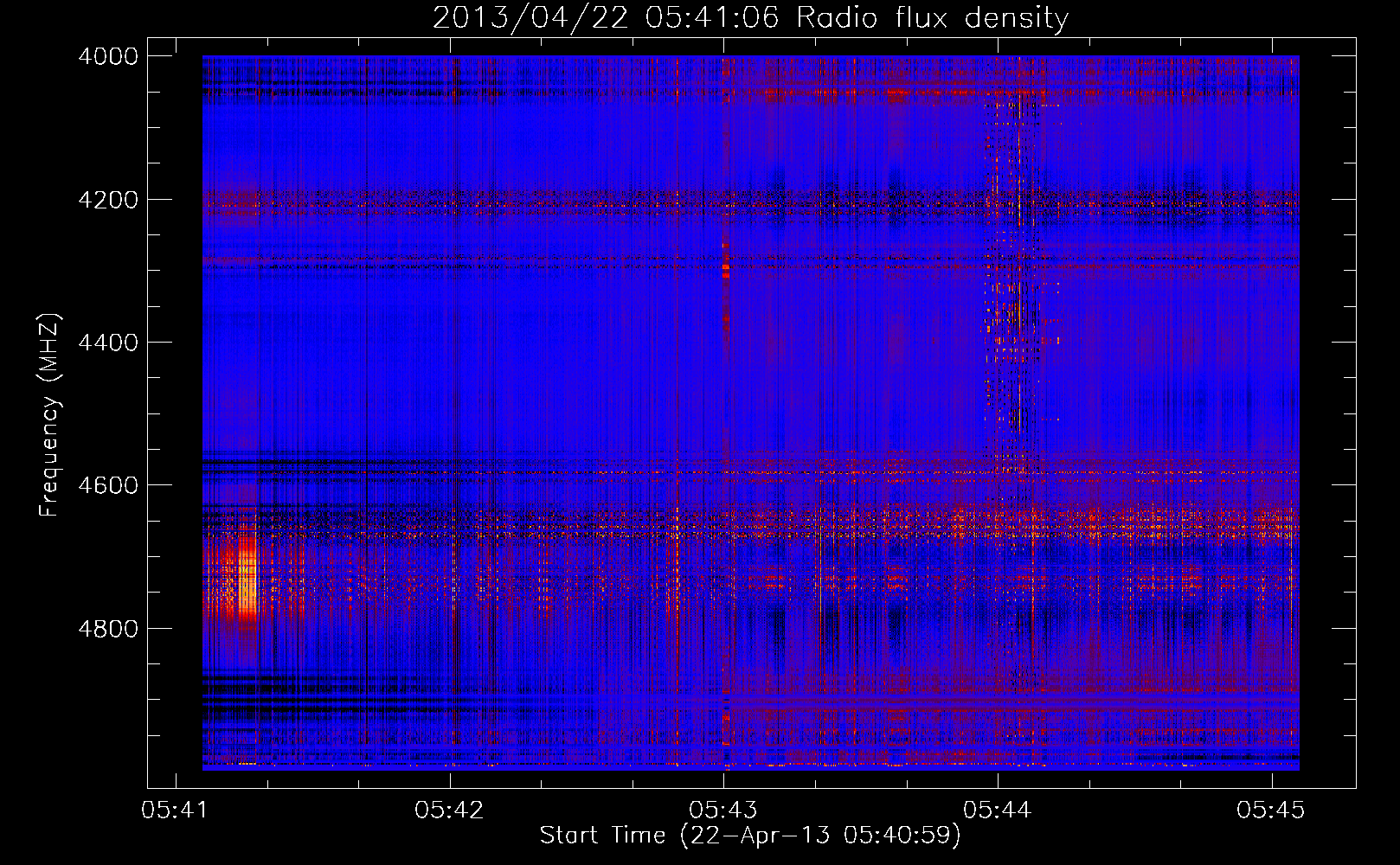This screenshot has width=1400, height=865.
Task: Click the 4800 frequency tick label
Action: click(x=108, y=629)
